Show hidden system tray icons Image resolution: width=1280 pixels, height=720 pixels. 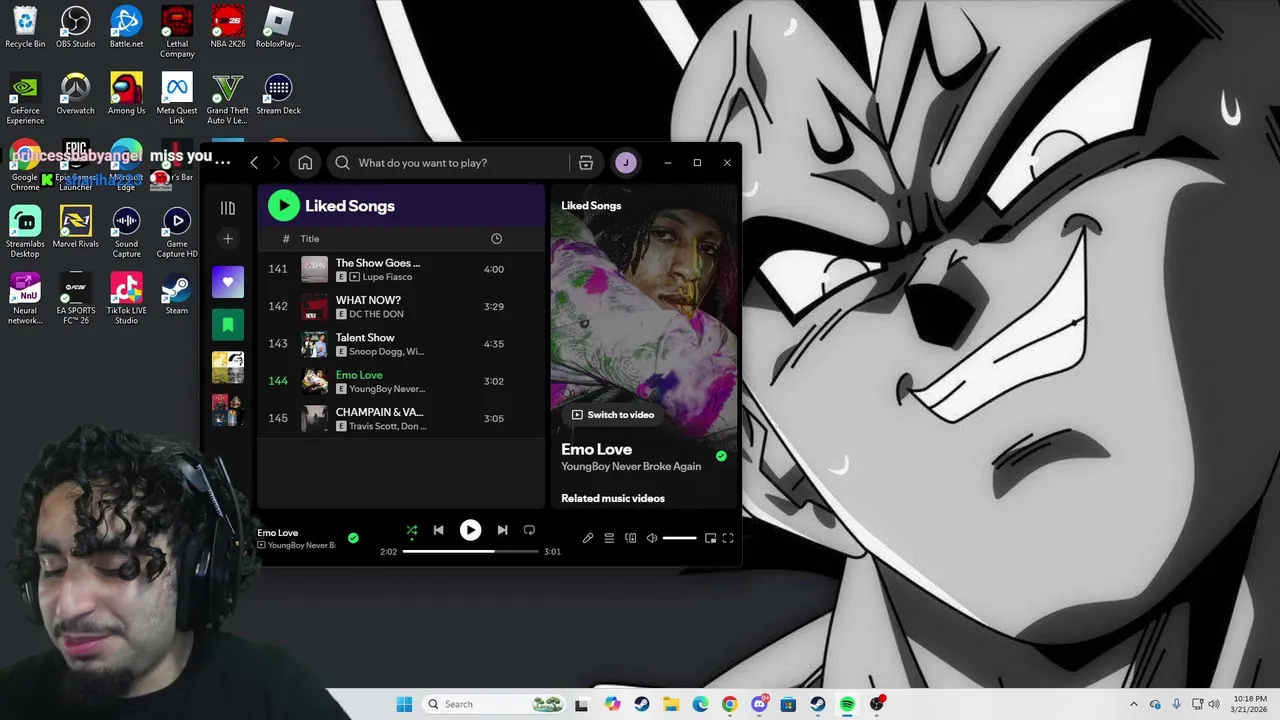[x=1133, y=704]
